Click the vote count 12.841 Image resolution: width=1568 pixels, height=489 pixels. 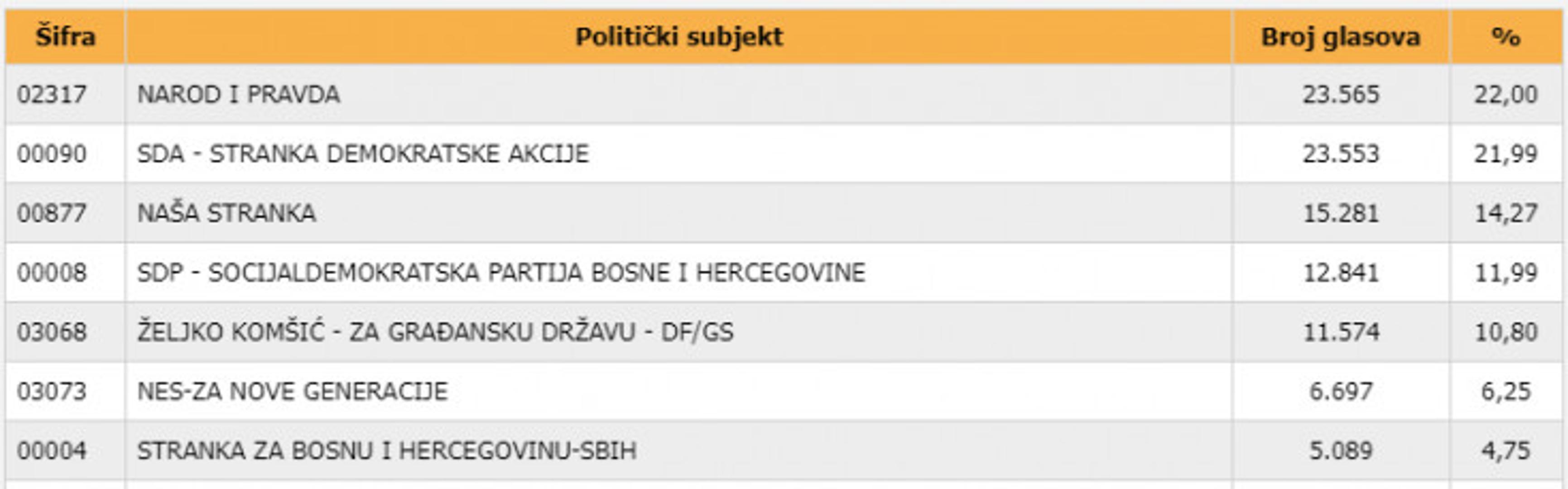[1340, 273]
